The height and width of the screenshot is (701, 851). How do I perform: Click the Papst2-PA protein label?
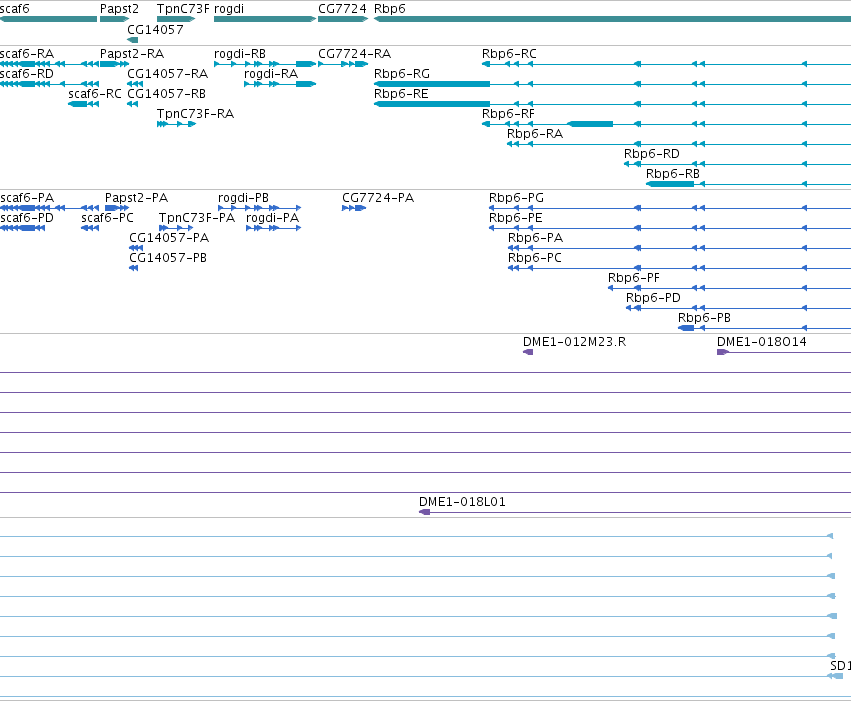pyautogui.click(x=136, y=197)
